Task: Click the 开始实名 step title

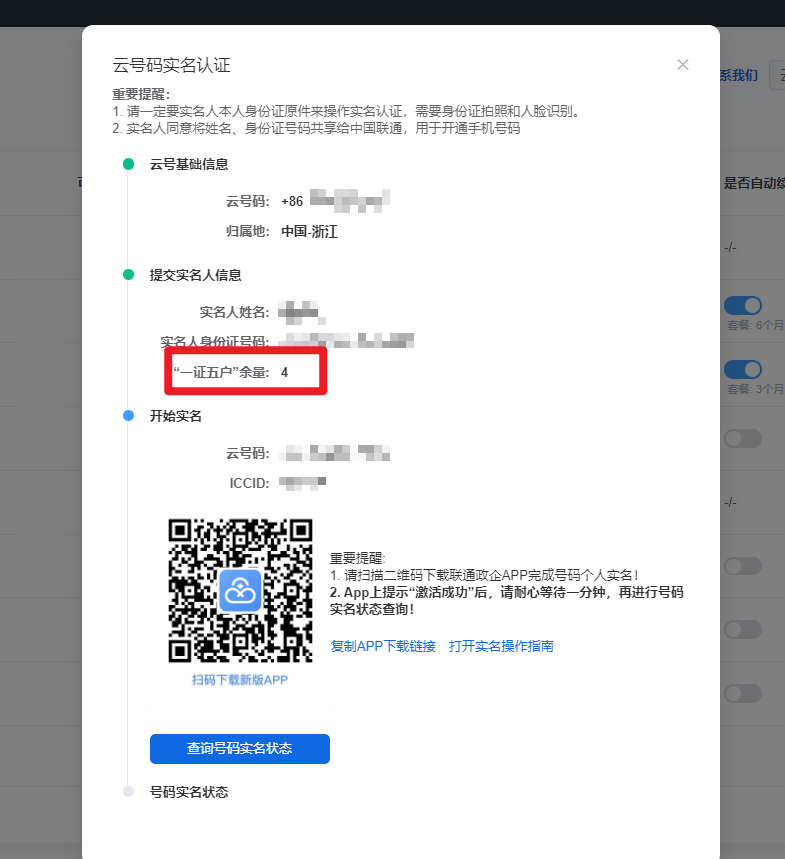Action: click(176, 416)
